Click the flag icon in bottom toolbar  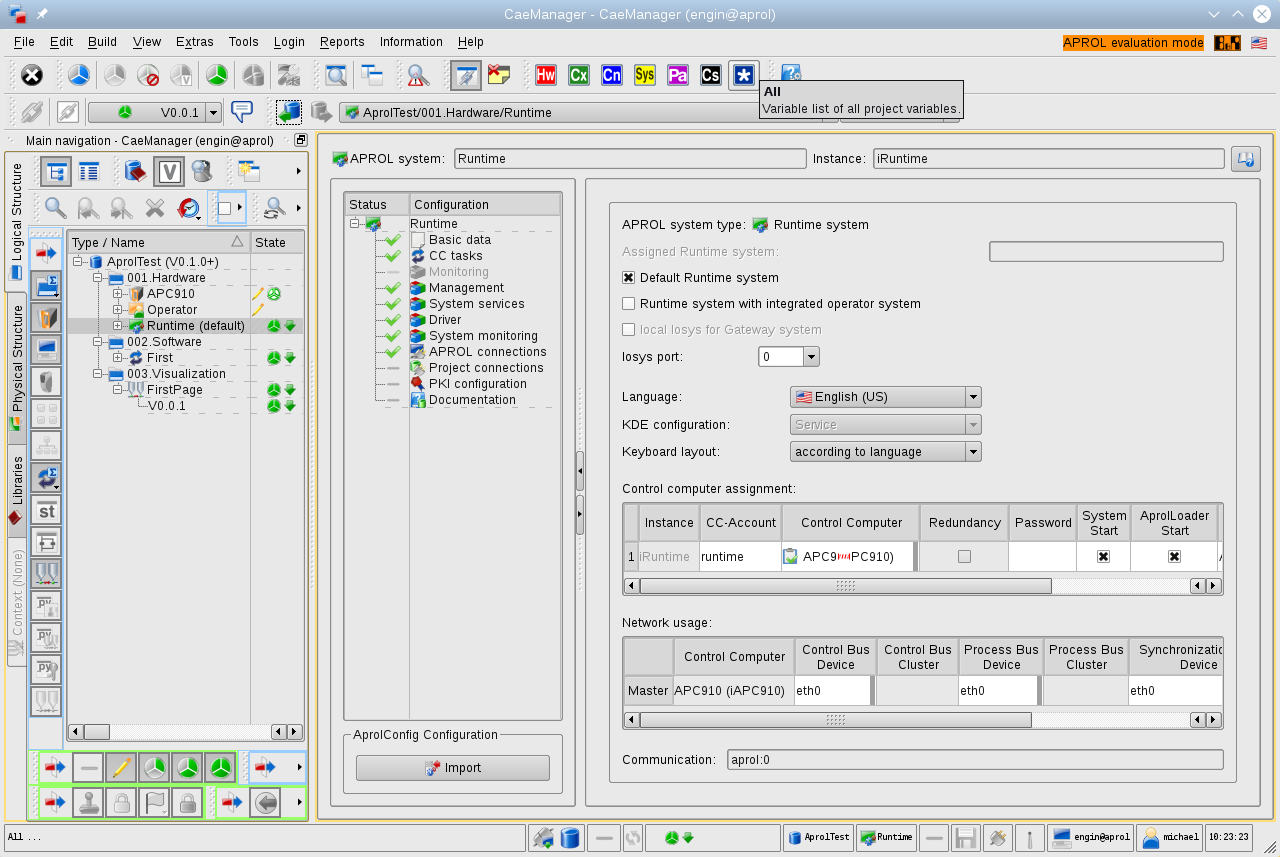tap(154, 803)
